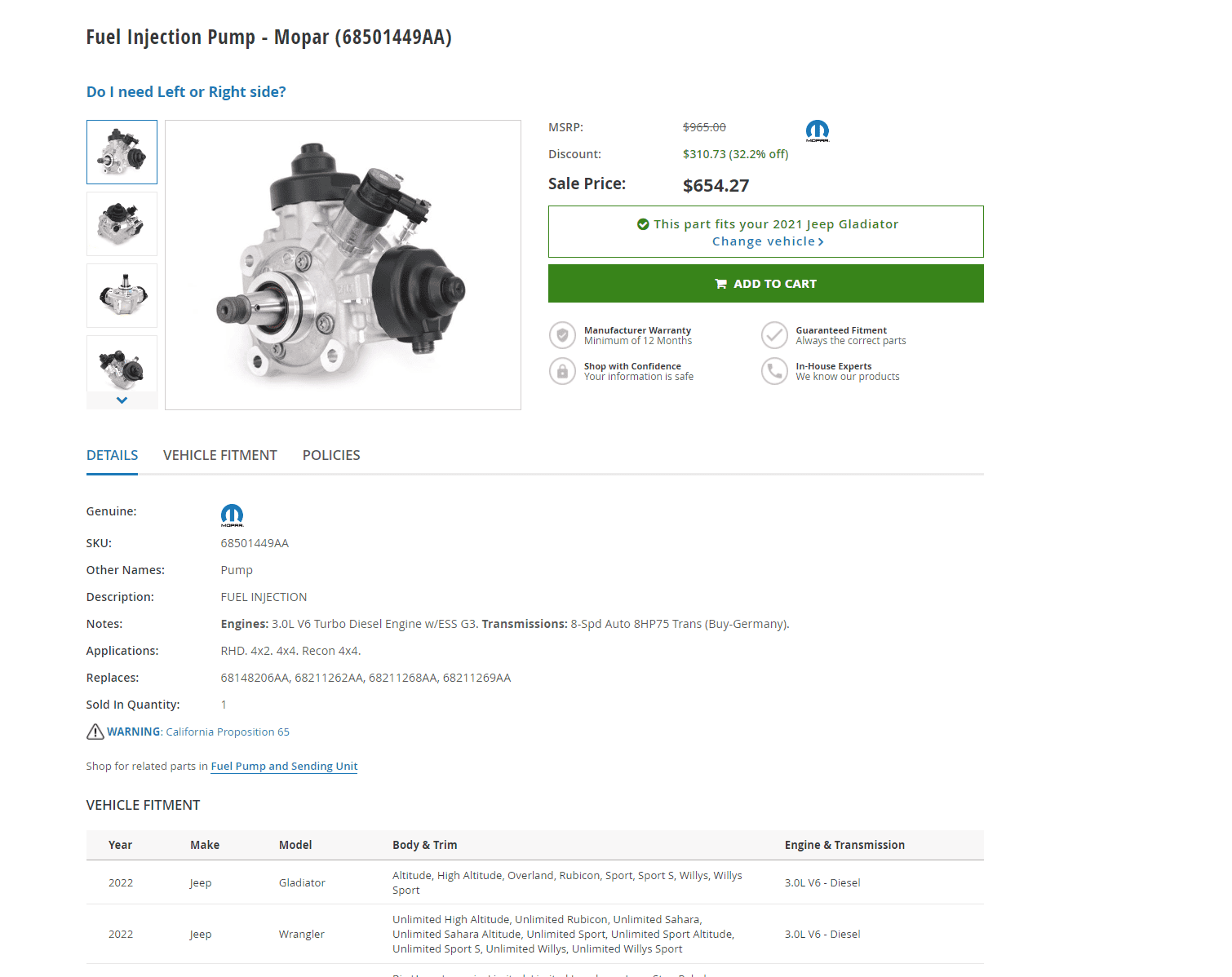Click the Manufacturer Warranty shield icon
The width and height of the screenshot is (1232, 977).
pos(562,335)
